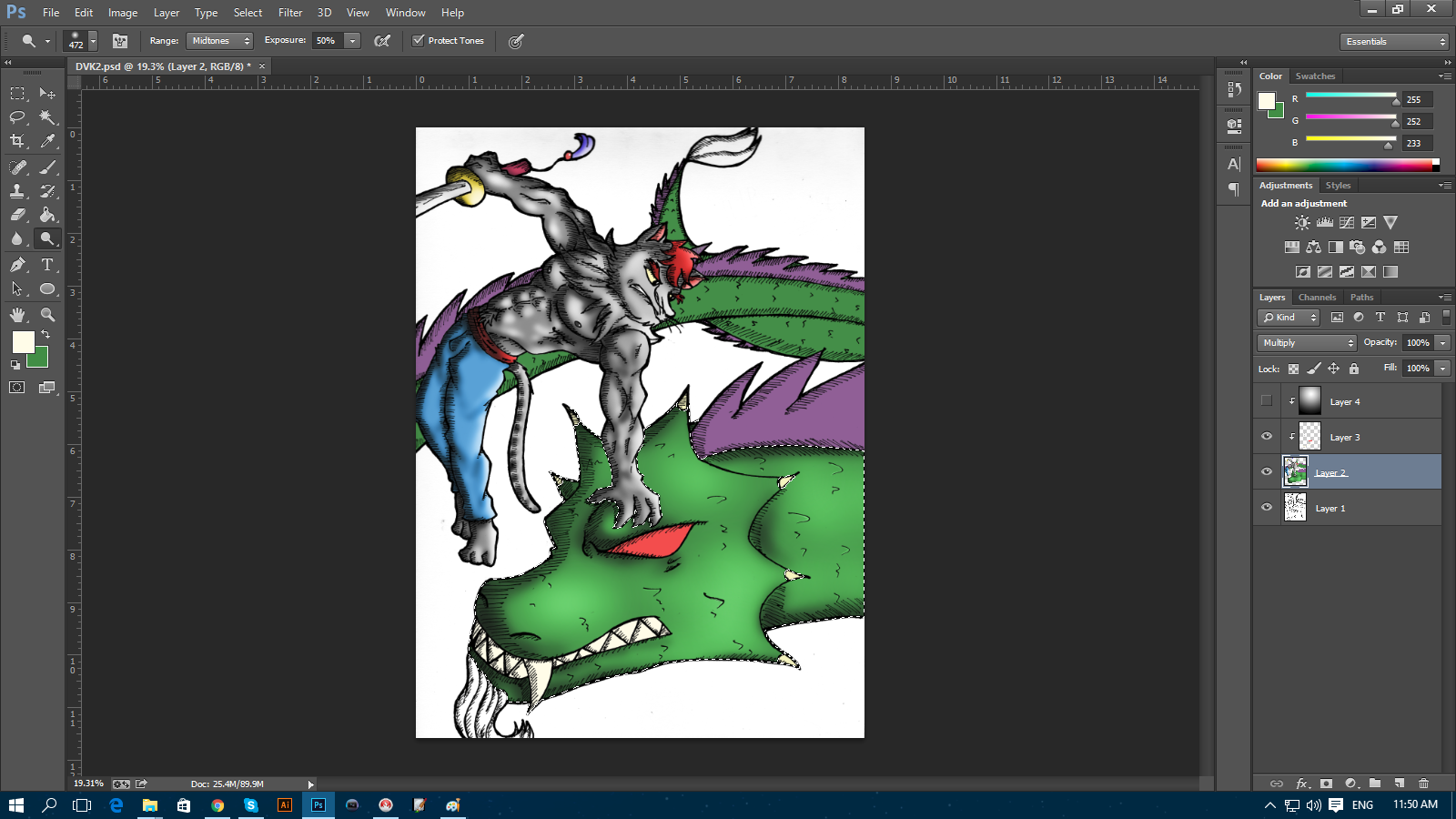Add a Brightness/Contrast adjustment
This screenshot has height=819, width=1456.
[x=1302, y=223]
